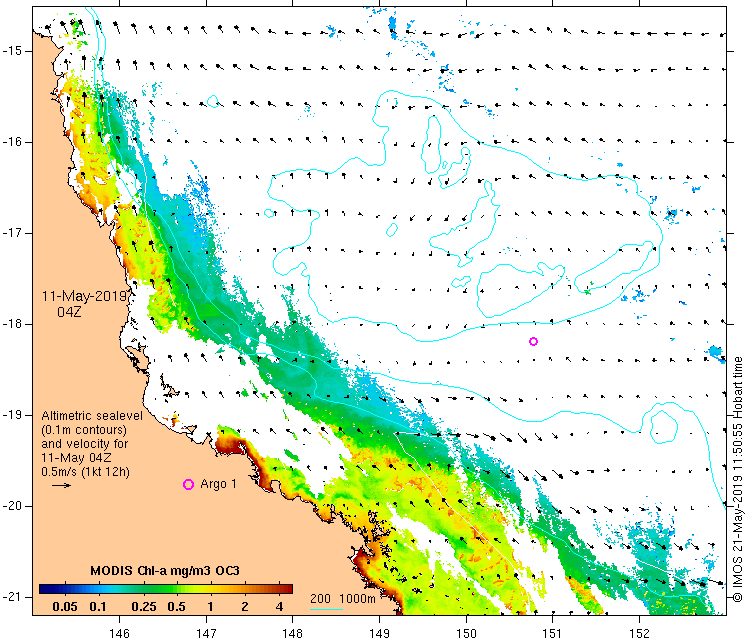Click the '11-May-2019' date label
Image resolution: width=750 pixels, height=640 pixels.
pyautogui.click(x=84, y=297)
